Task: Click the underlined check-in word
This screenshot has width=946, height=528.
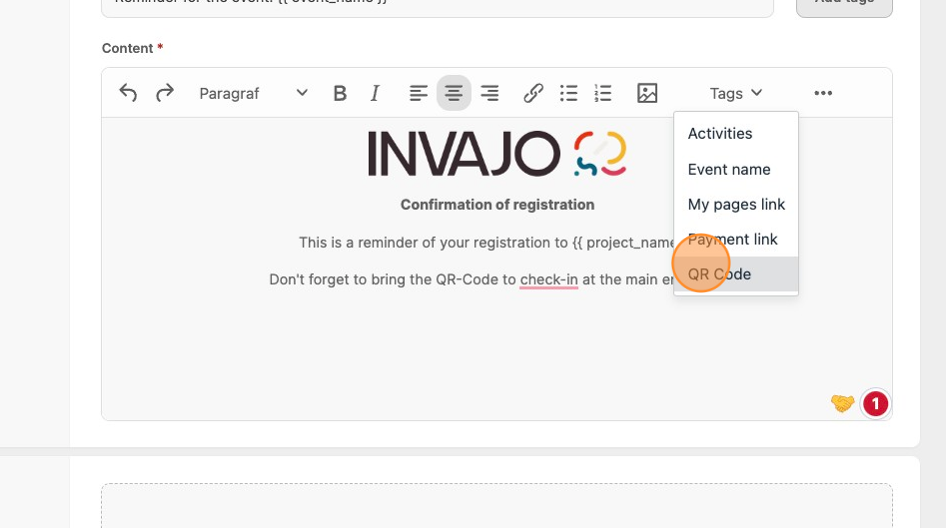Action: pyautogui.click(x=548, y=279)
